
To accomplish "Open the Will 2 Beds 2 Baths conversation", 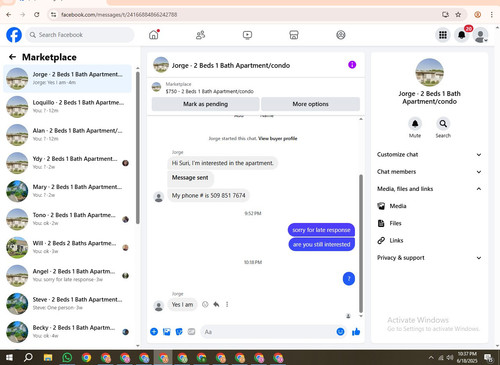I will pos(67,248).
